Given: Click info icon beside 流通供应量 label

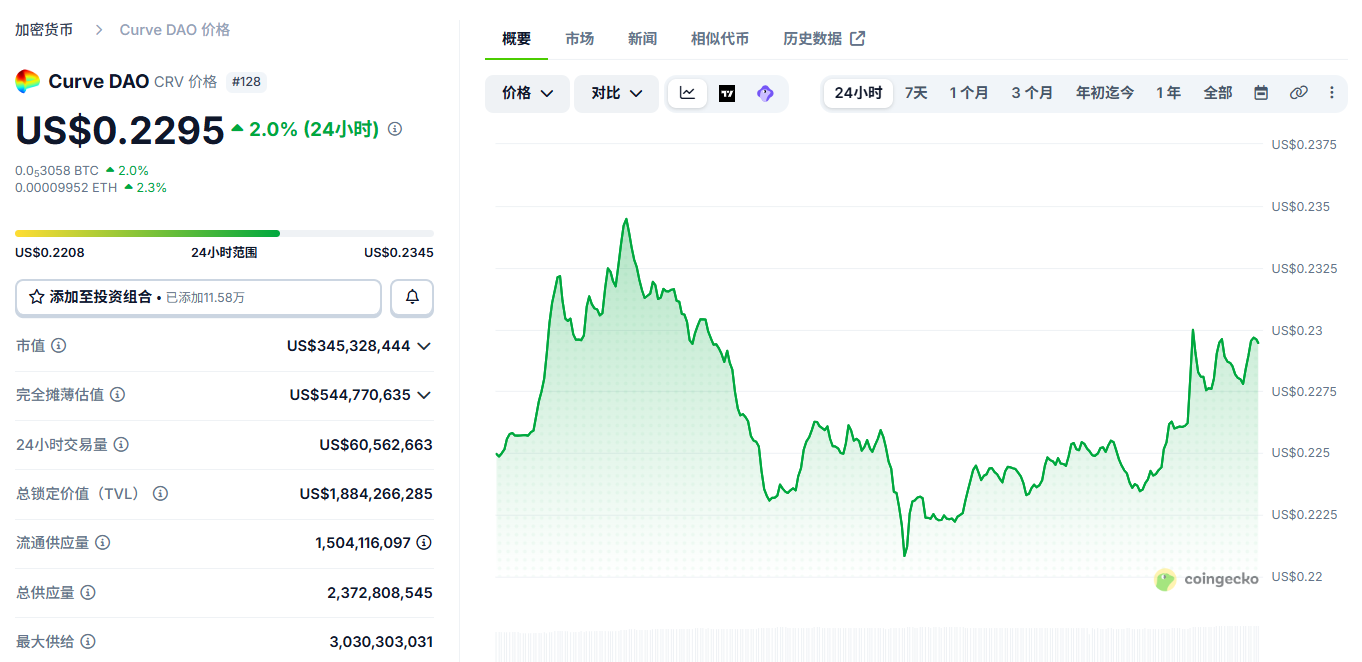Looking at the screenshot, I should 102,542.
